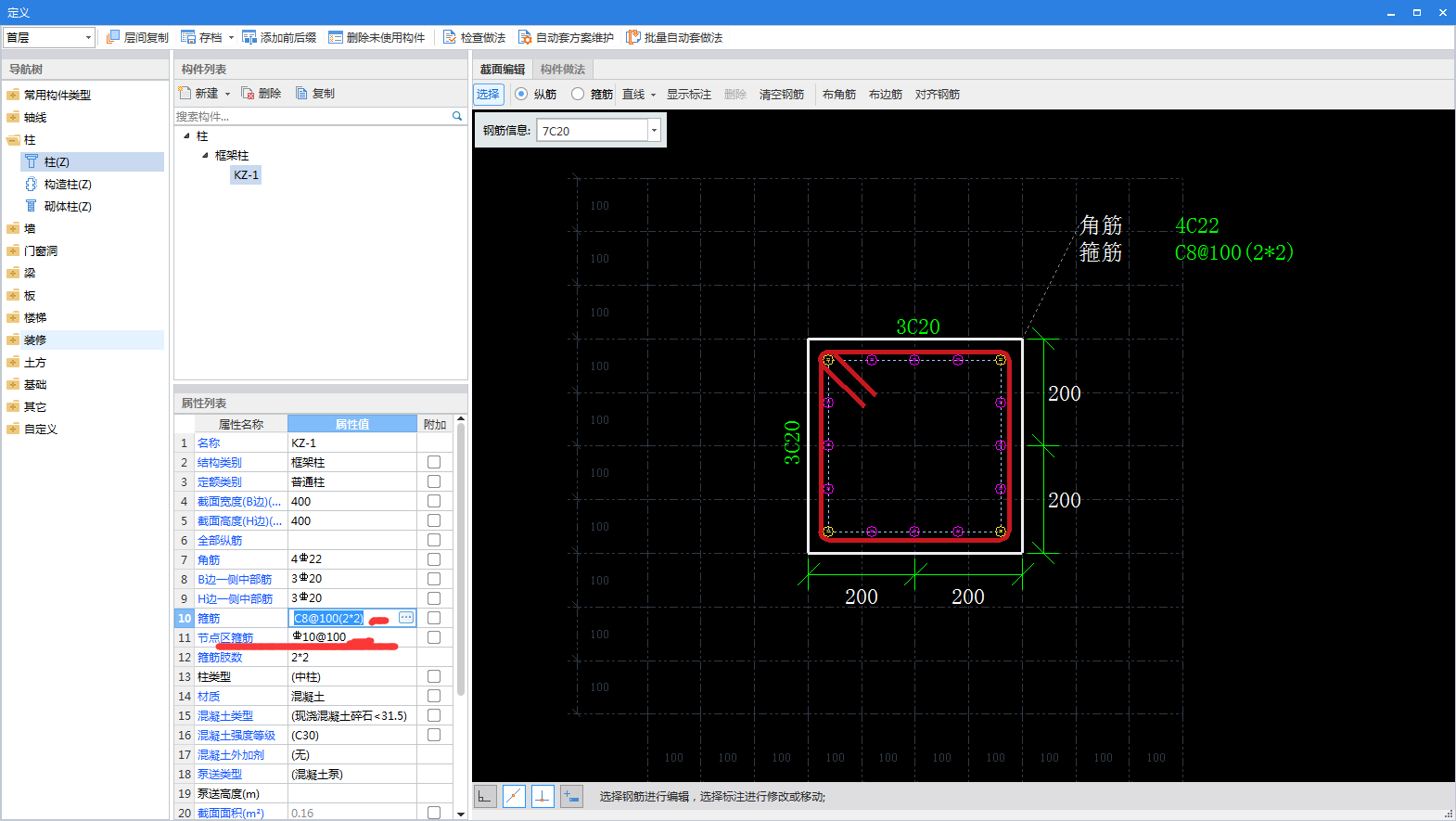Click the 添加前后缀 icon
The height and width of the screenshot is (821, 1456).
point(249,37)
